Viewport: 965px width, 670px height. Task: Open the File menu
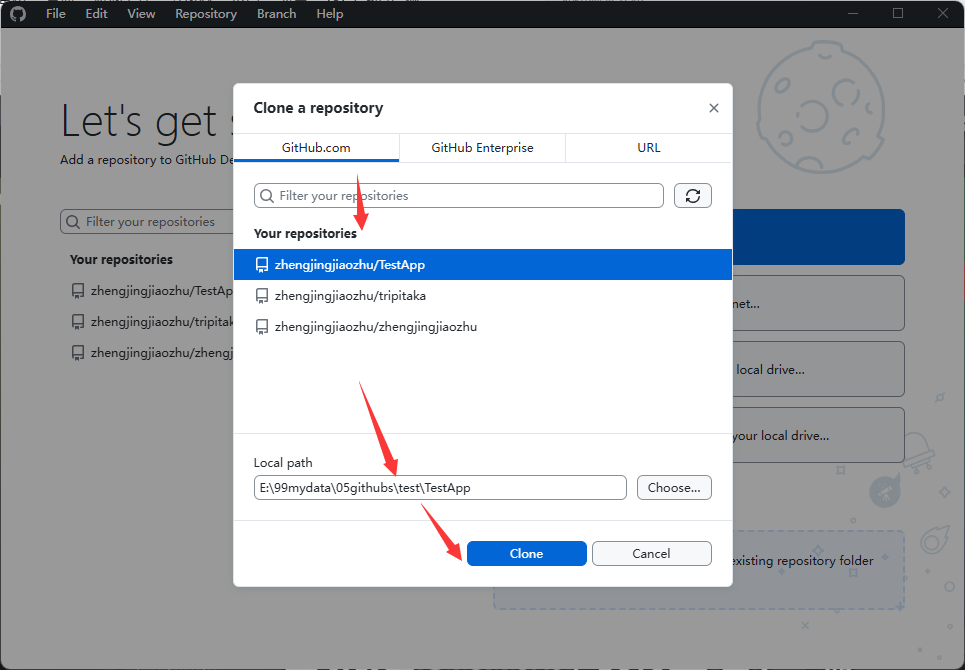tap(55, 14)
